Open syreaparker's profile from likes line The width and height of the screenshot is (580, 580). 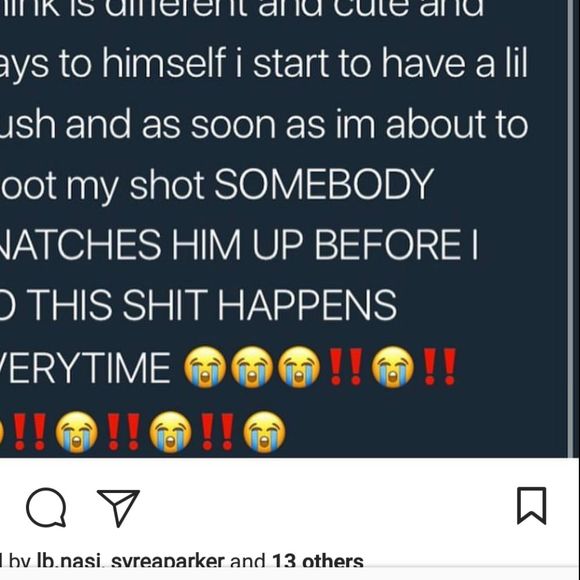coord(168,562)
